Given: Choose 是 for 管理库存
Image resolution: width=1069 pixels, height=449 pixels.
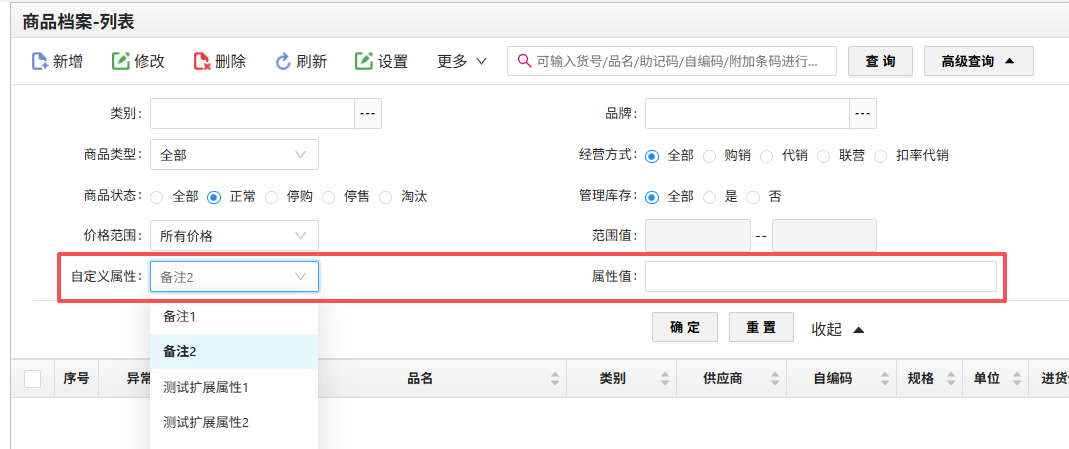Looking at the screenshot, I should coord(709,197).
